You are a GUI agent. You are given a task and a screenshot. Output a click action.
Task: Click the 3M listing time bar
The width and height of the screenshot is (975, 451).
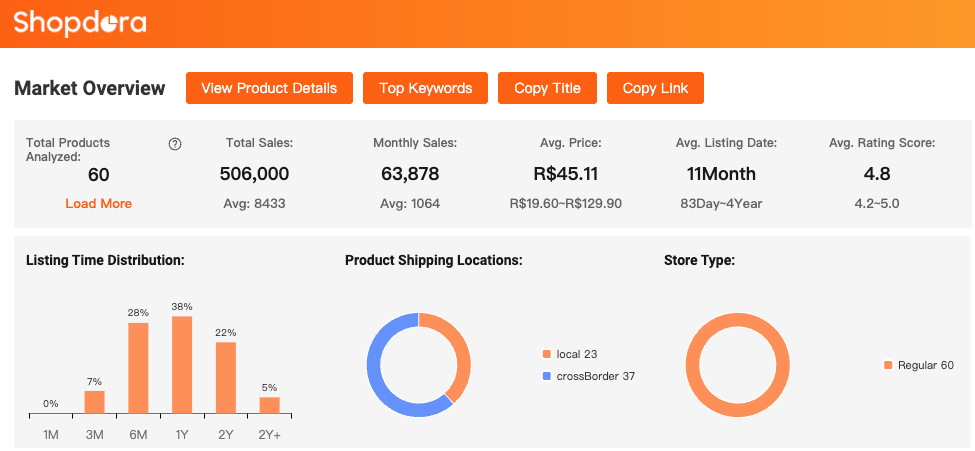click(94, 402)
